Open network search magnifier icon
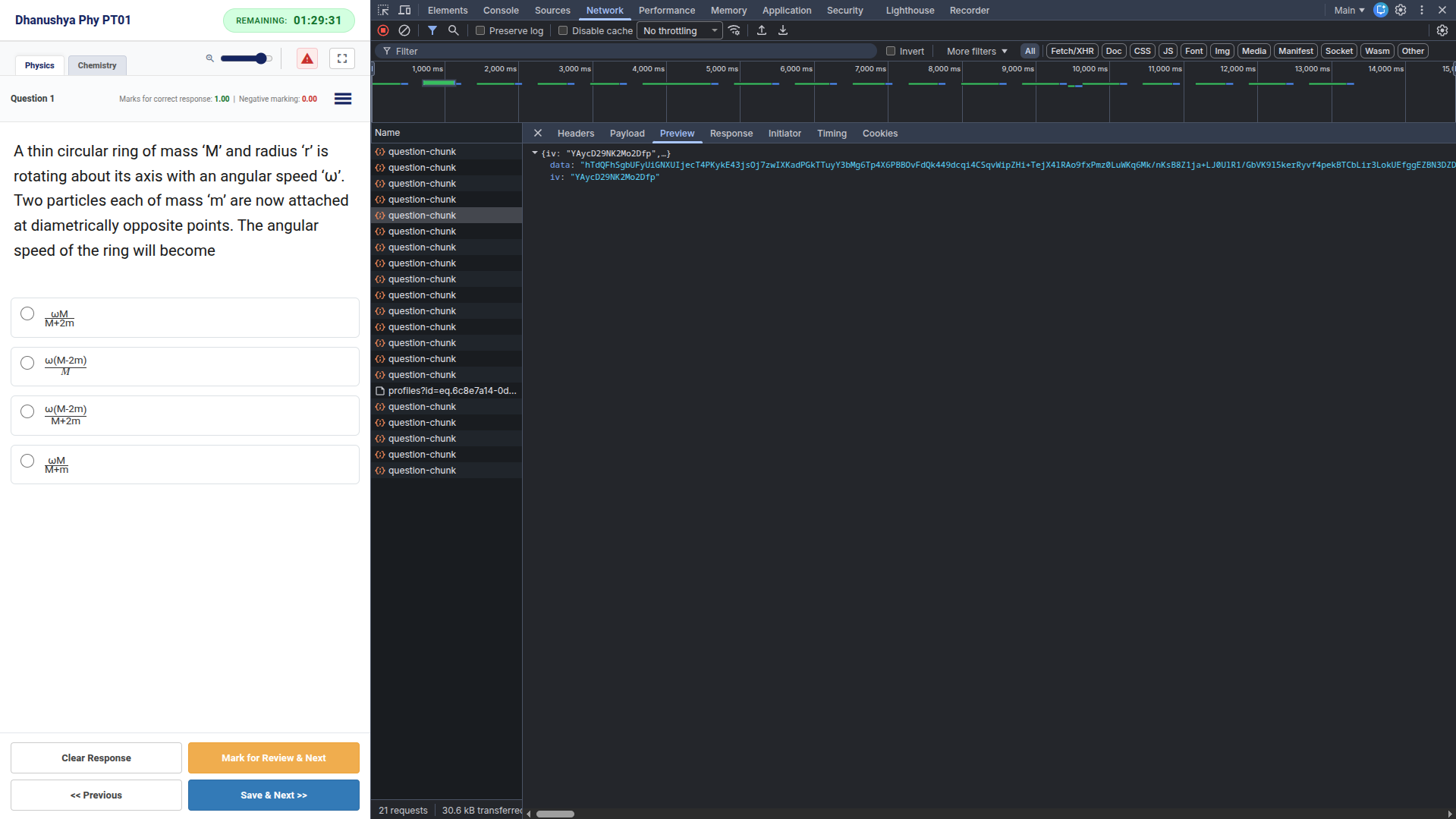This screenshot has height=819, width=1456. click(x=453, y=30)
